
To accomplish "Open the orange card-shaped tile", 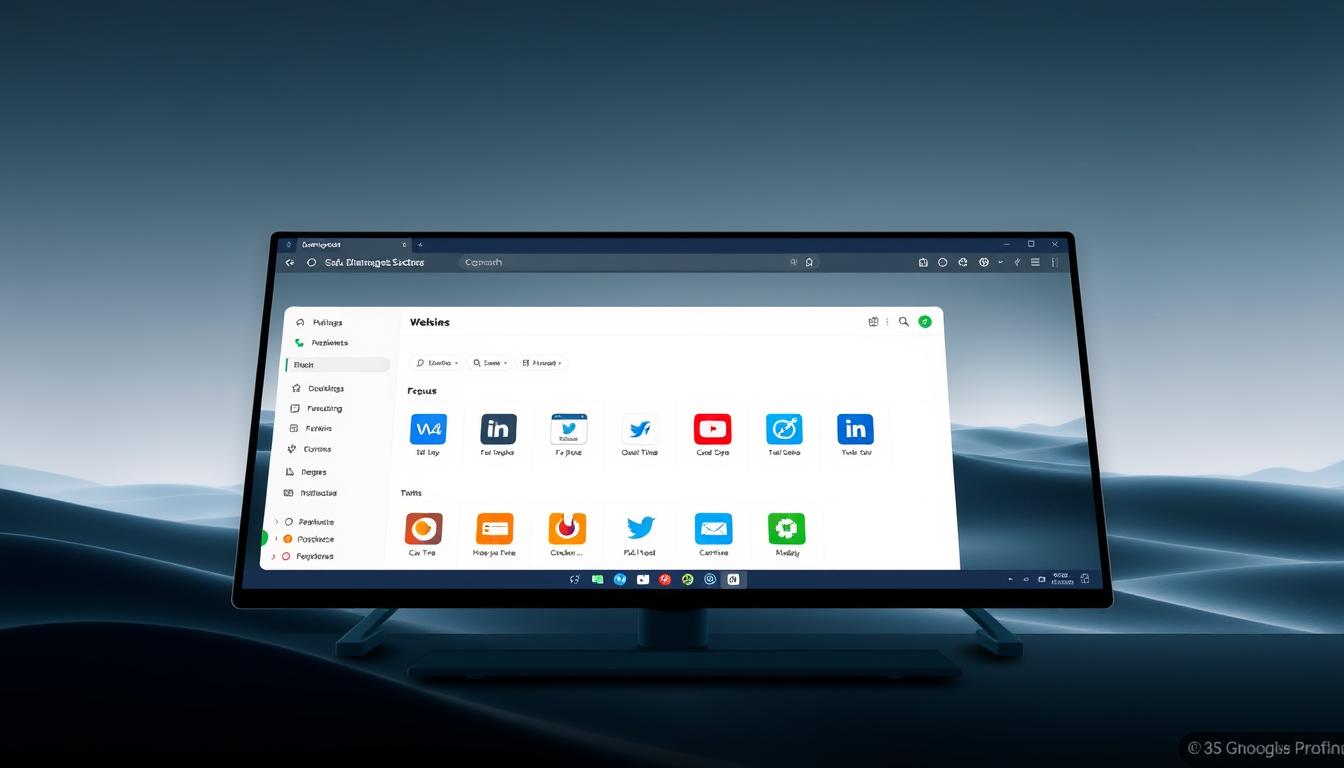I will tap(494, 528).
